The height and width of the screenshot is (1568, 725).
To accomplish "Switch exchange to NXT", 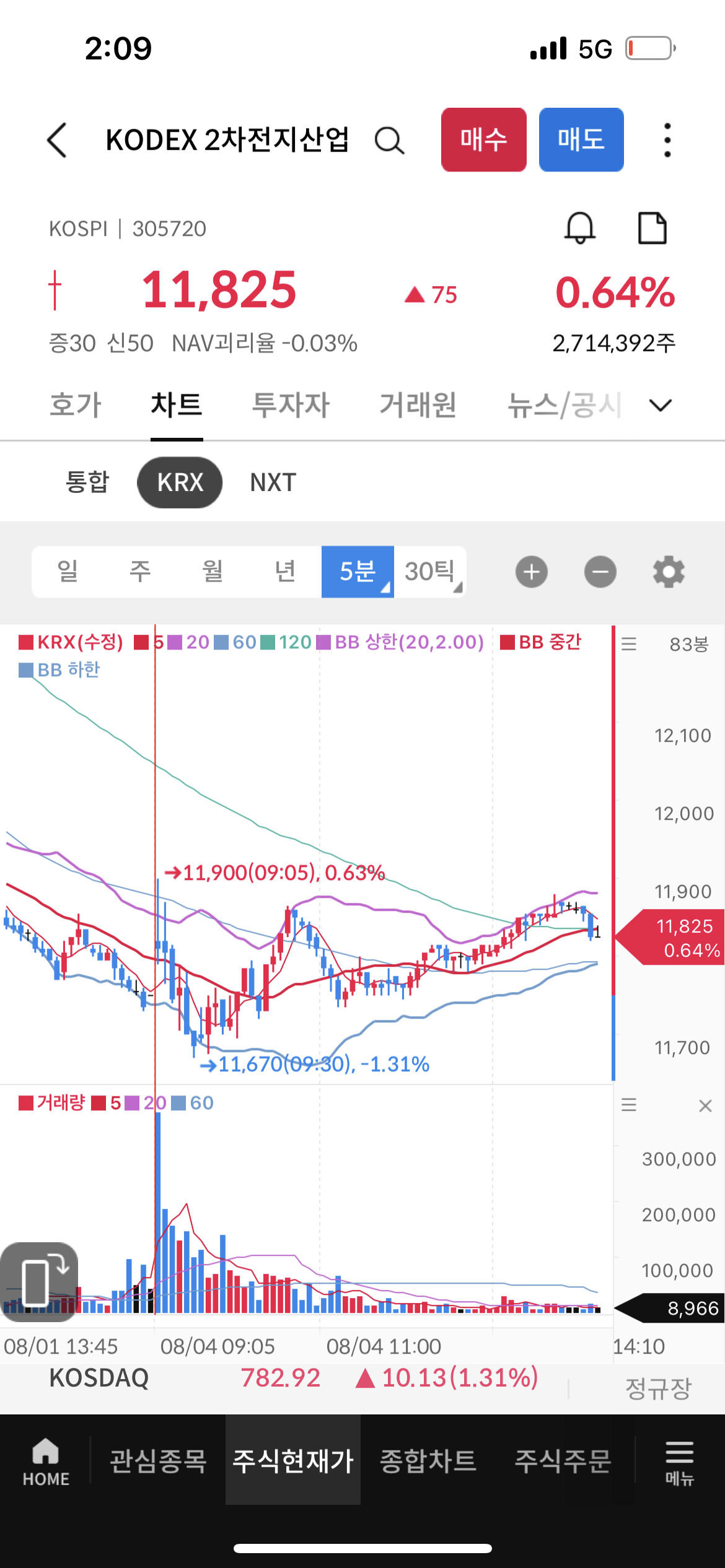I will [x=273, y=482].
